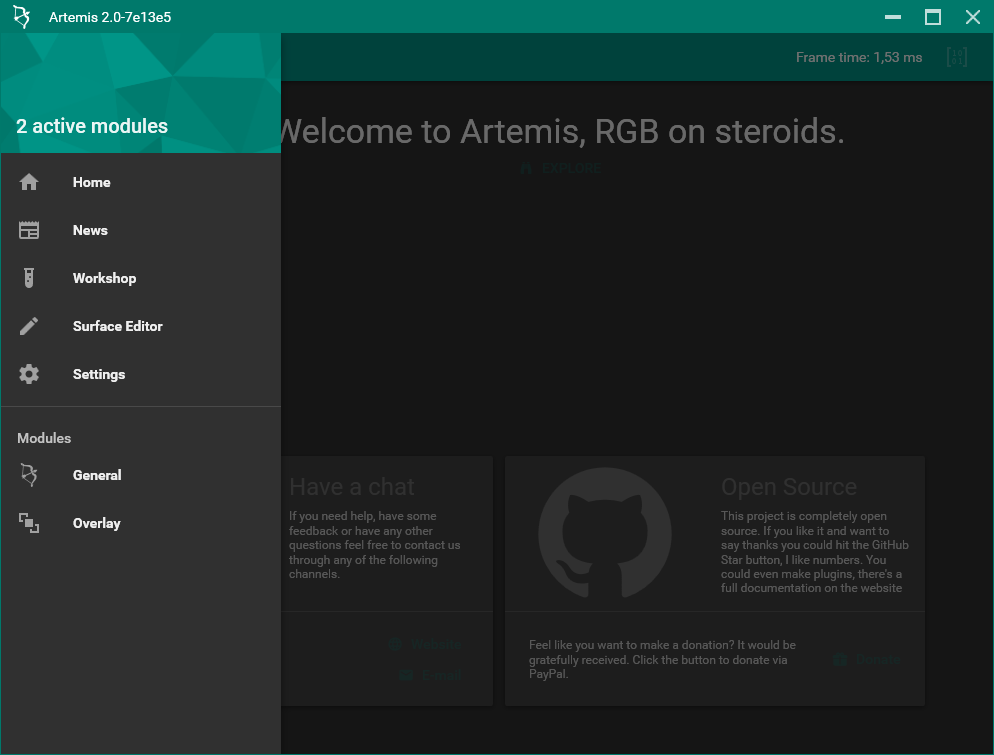The height and width of the screenshot is (755, 994).
Task: Open the Home page from the sidebar
Action: (141, 183)
